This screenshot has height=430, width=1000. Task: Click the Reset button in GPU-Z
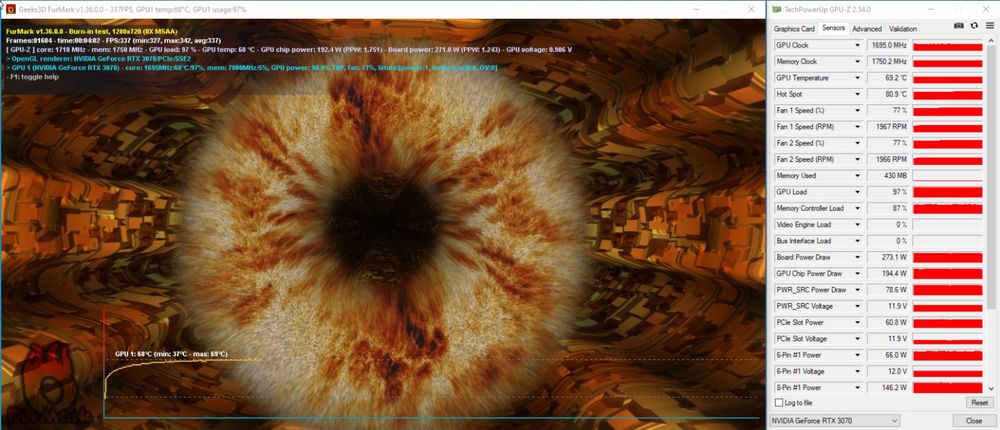[x=980, y=403]
